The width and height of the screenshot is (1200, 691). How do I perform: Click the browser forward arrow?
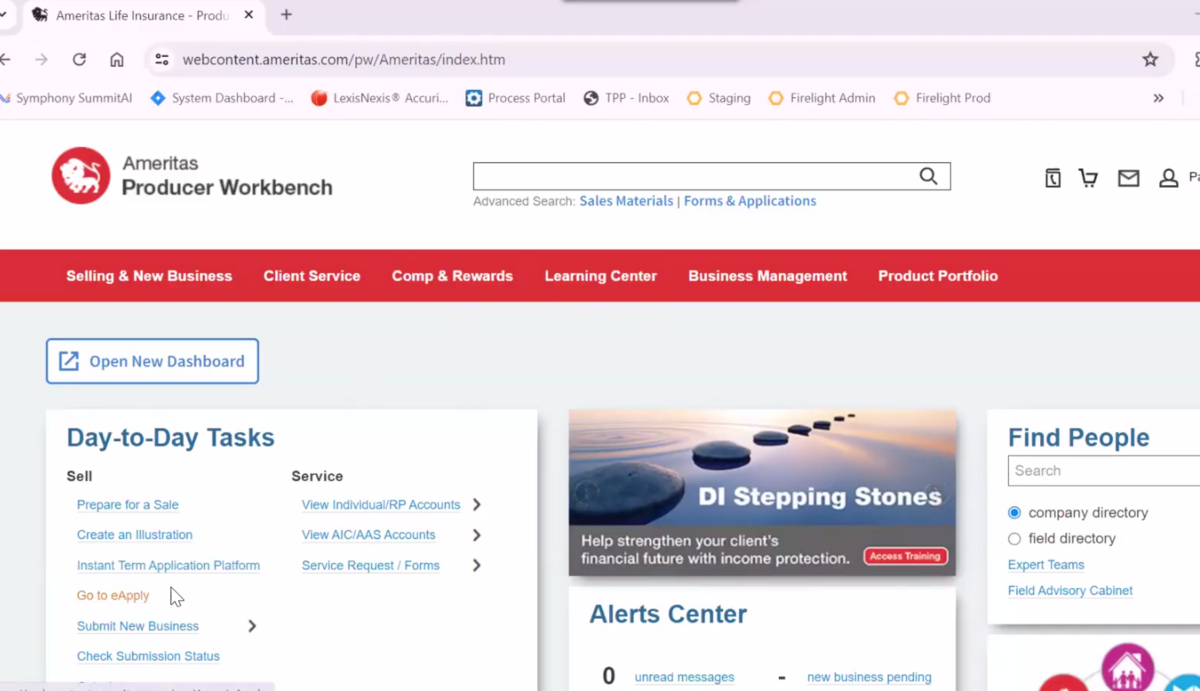pyautogui.click(x=41, y=60)
